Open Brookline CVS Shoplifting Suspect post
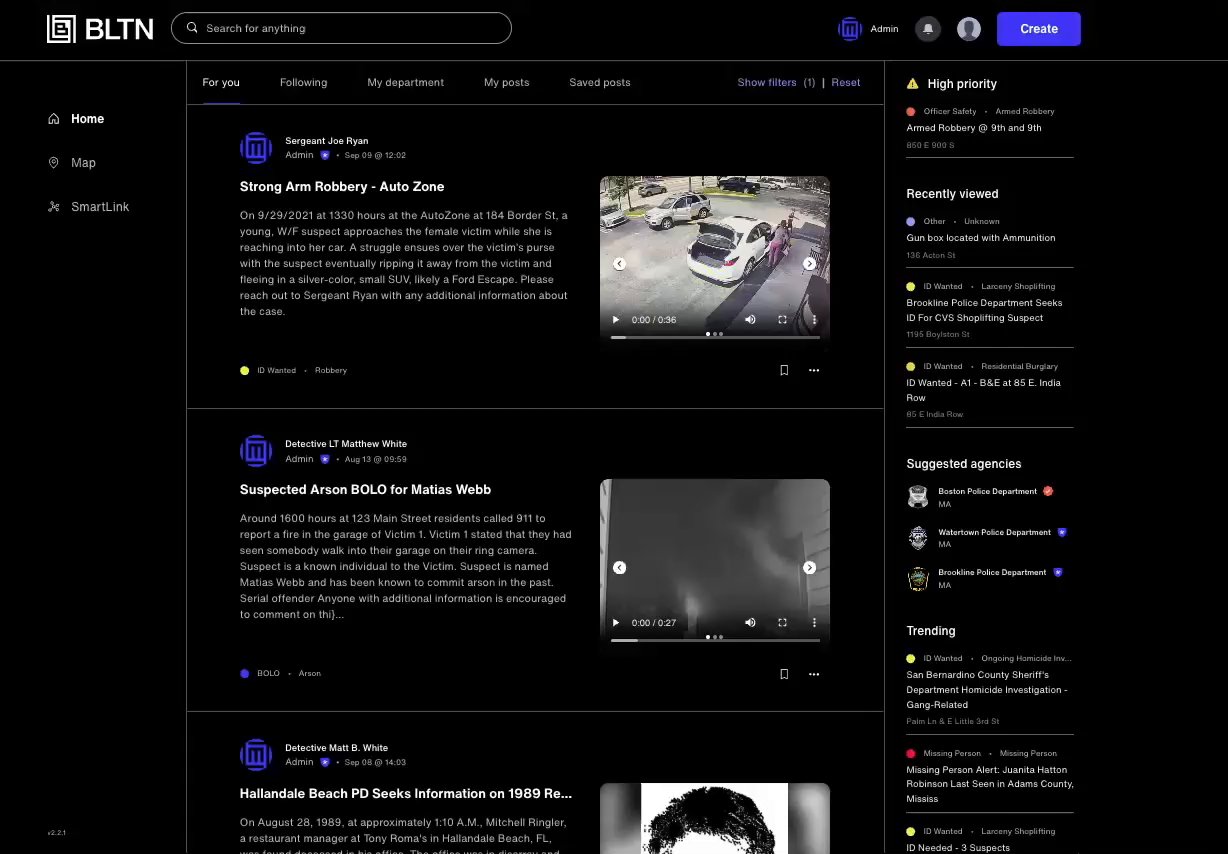Screen dimensions: 1228x854 984,310
